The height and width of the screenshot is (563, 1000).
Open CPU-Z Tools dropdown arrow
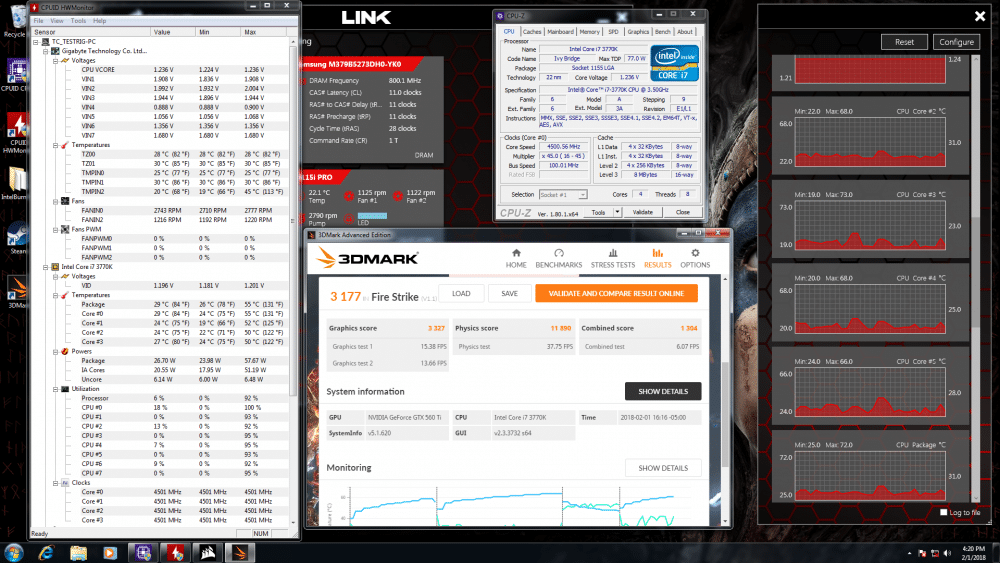click(x=617, y=212)
